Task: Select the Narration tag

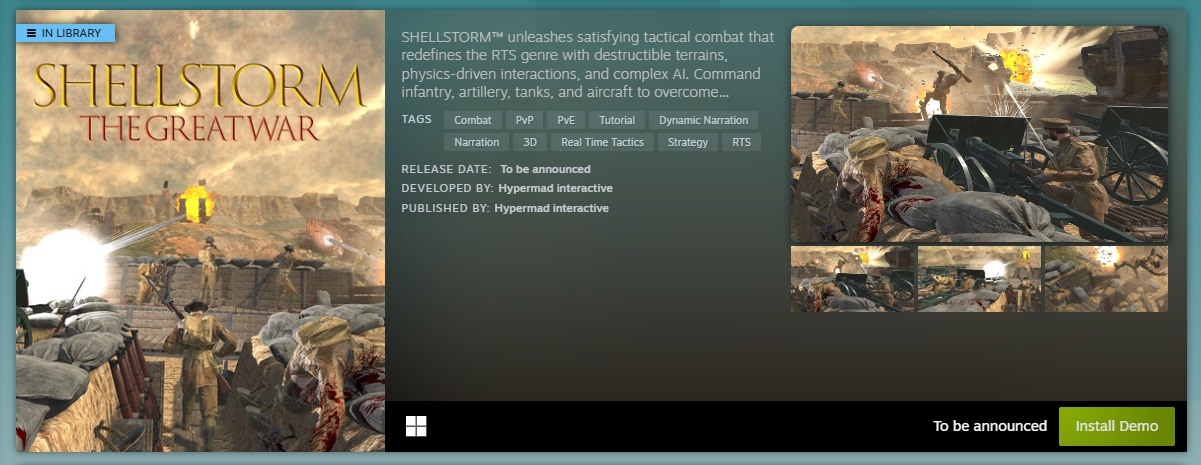Action: click(x=477, y=142)
